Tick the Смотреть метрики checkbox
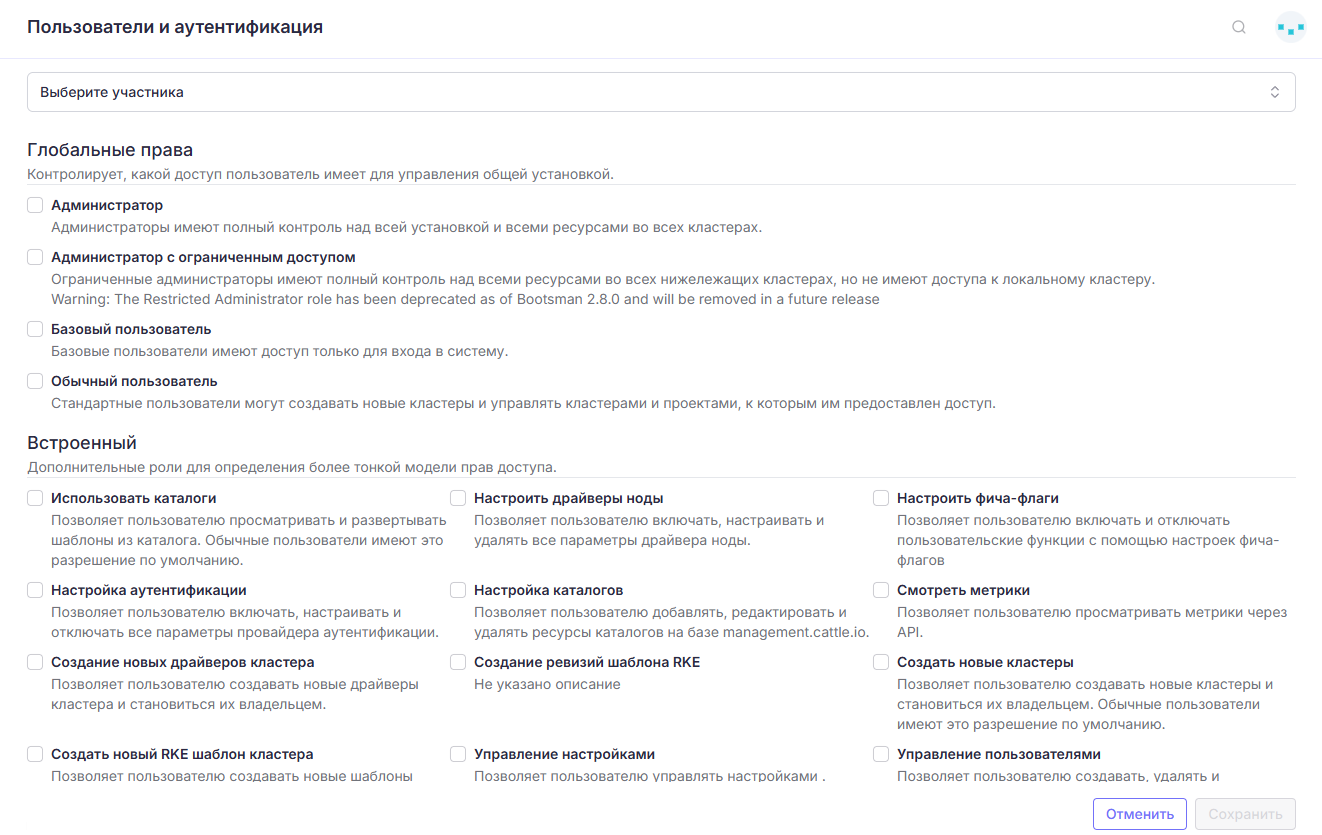Screen dimensions: 1322x835 (x=881, y=590)
